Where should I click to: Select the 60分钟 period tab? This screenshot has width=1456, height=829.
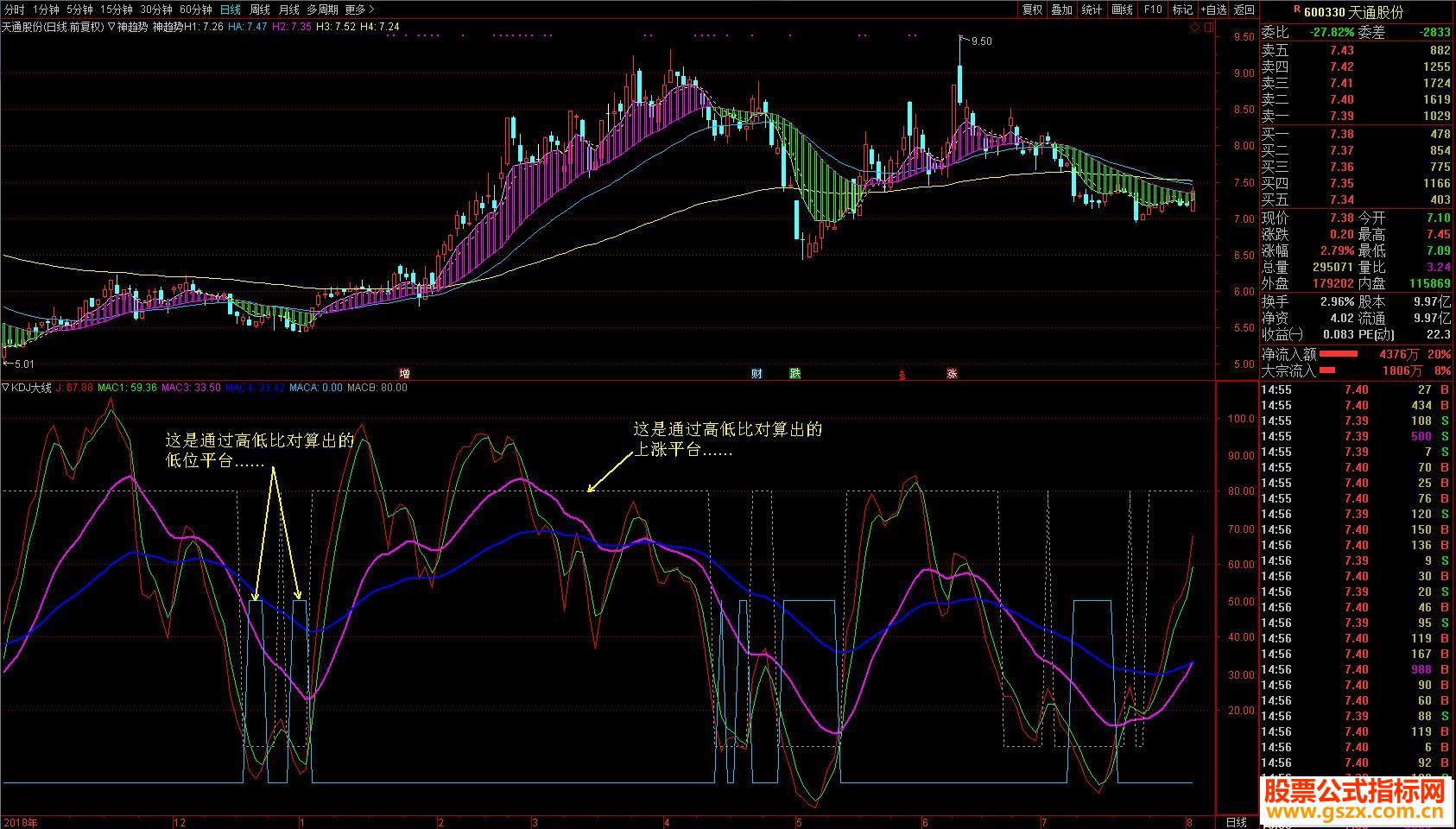(x=195, y=9)
